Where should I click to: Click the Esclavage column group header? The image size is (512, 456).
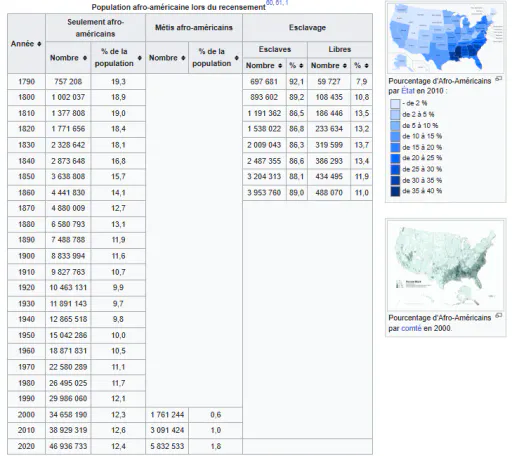tap(307, 28)
